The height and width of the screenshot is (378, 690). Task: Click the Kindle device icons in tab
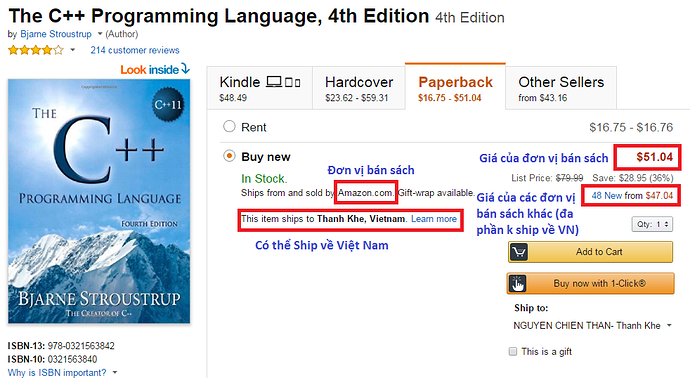[x=283, y=82]
